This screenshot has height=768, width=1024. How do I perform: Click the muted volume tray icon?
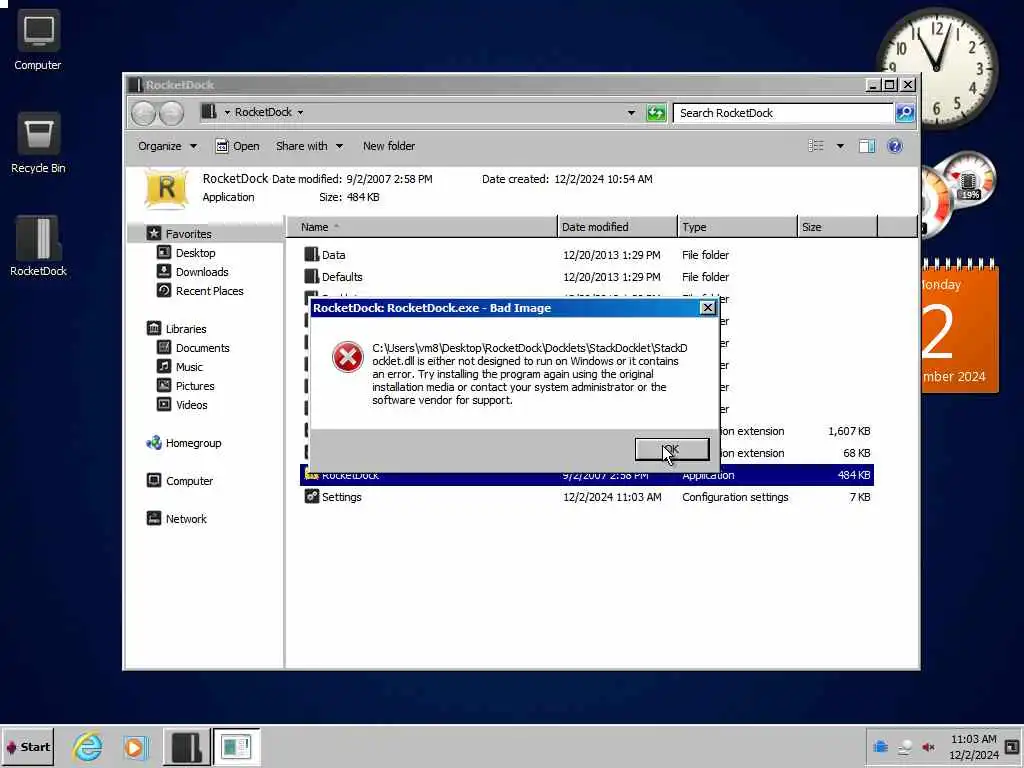click(928, 747)
